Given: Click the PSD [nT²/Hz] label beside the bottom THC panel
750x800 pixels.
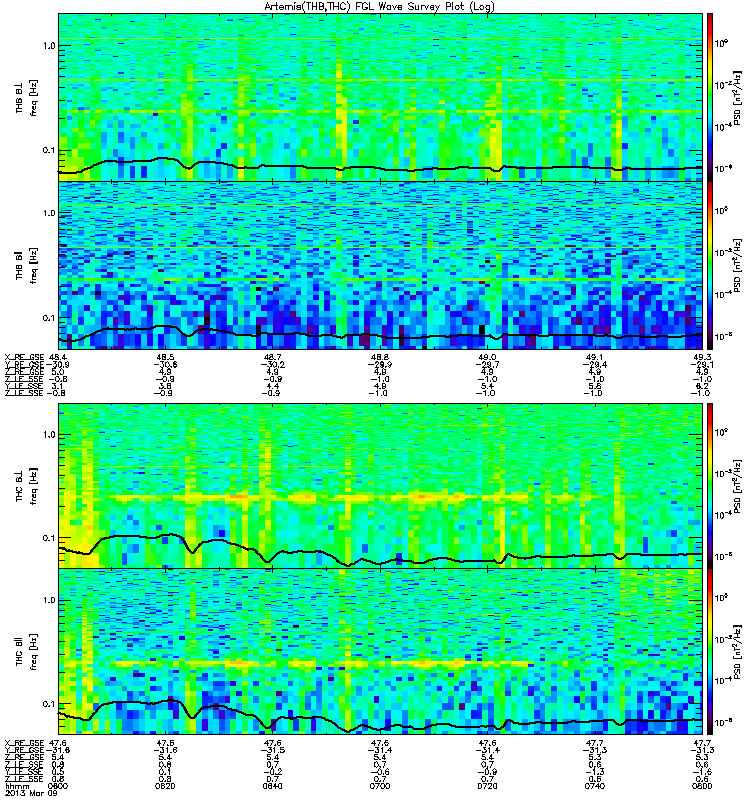Looking at the screenshot, I should 736,652.
